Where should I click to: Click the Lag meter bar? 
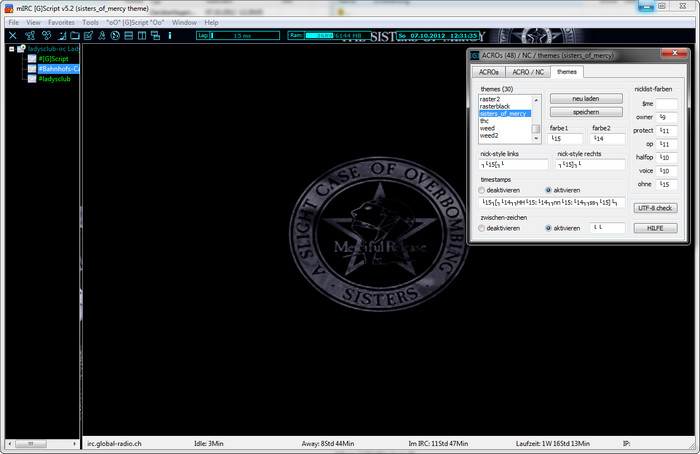[x=238, y=35]
